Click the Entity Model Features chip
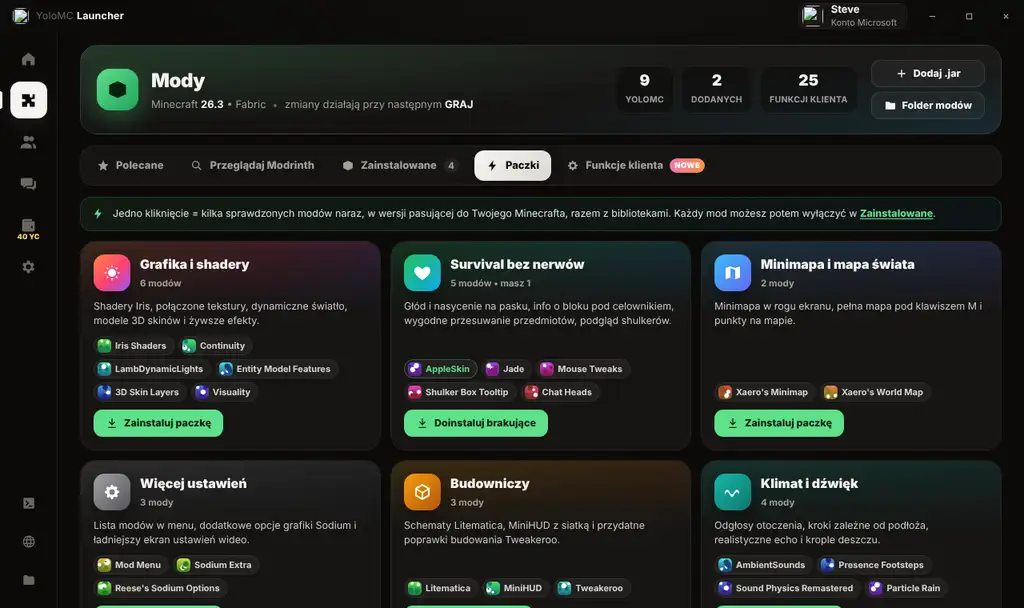The image size is (1024, 608). (x=276, y=369)
